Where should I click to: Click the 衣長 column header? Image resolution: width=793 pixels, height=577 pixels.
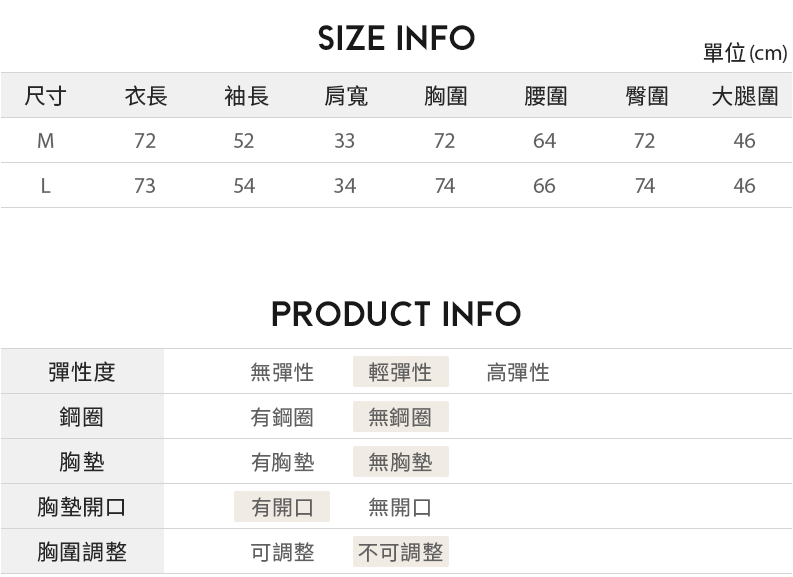[x=146, y=96]
